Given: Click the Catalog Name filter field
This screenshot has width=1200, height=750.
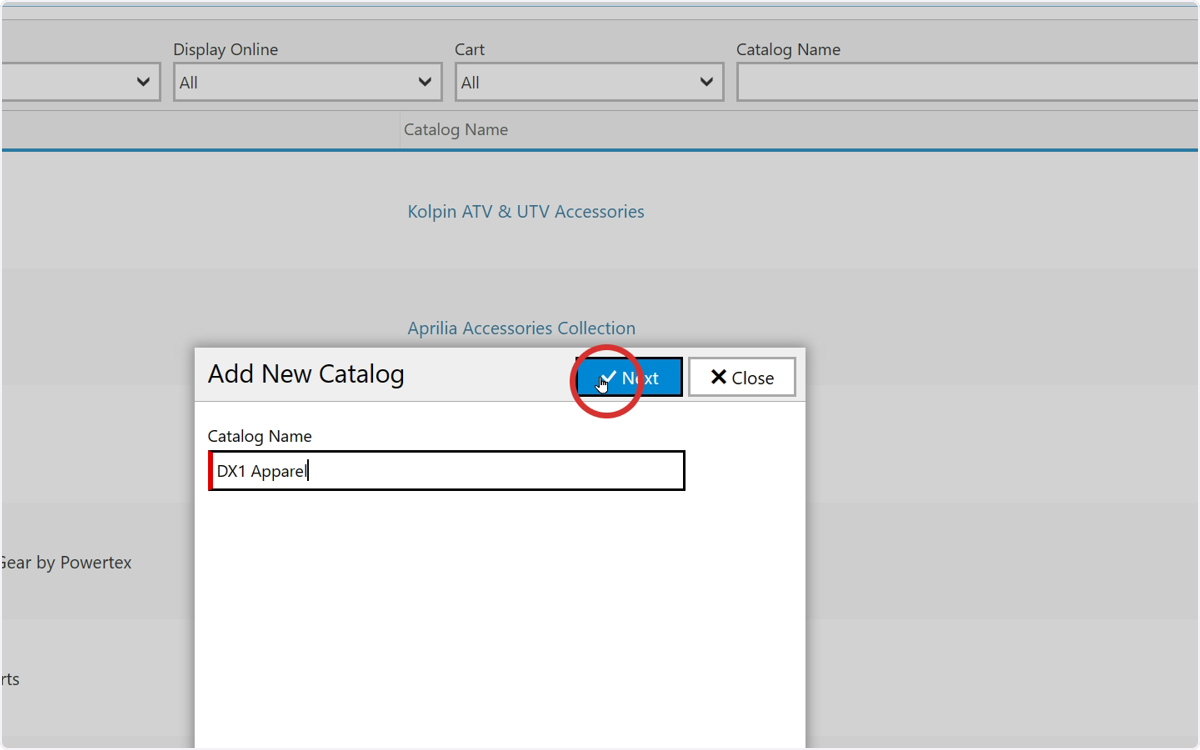Looking at the screenshot, I should (967, 83).
